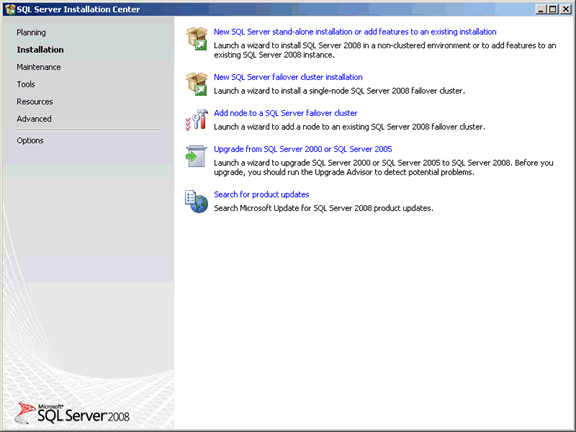Switch to the Advanced section
Viewport: 576px width, 432px height.
tap(34, 119)
